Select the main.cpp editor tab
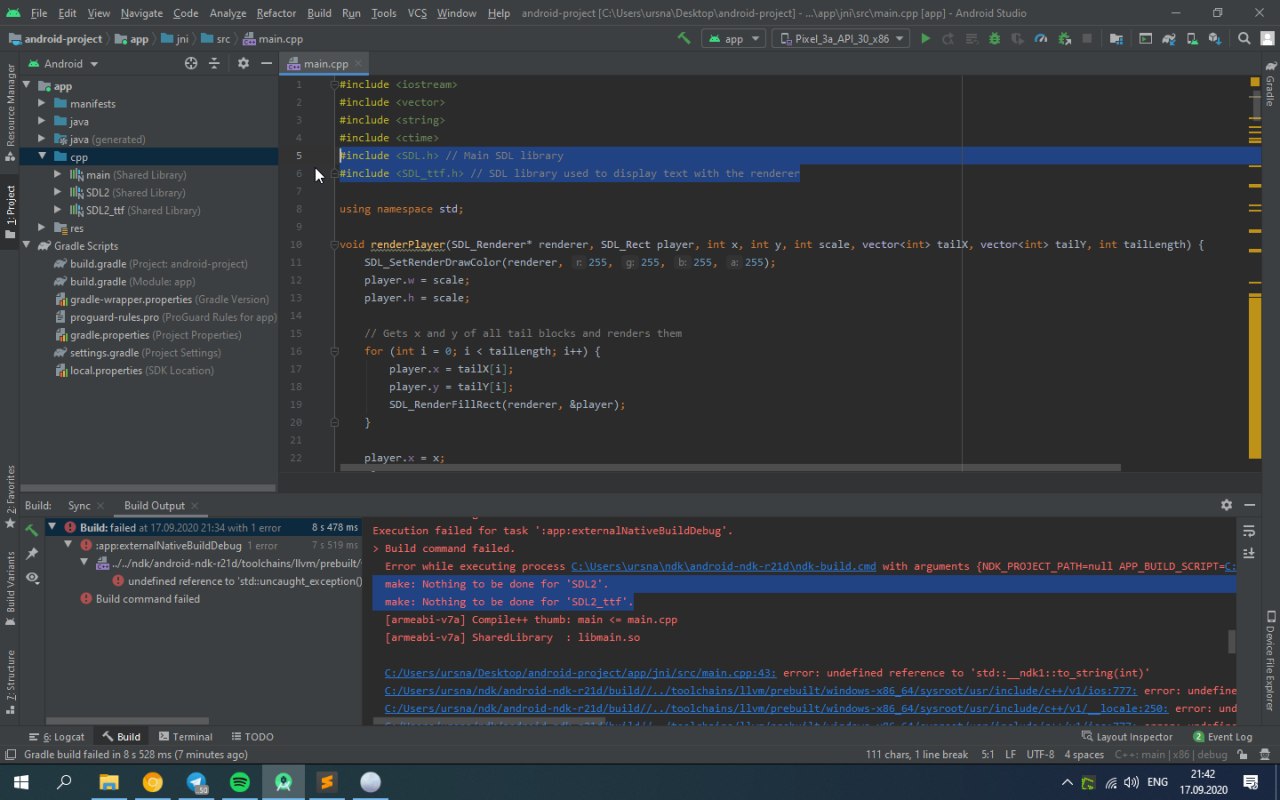The width and height of the screenshot is (1280, 800). [326, 63]
